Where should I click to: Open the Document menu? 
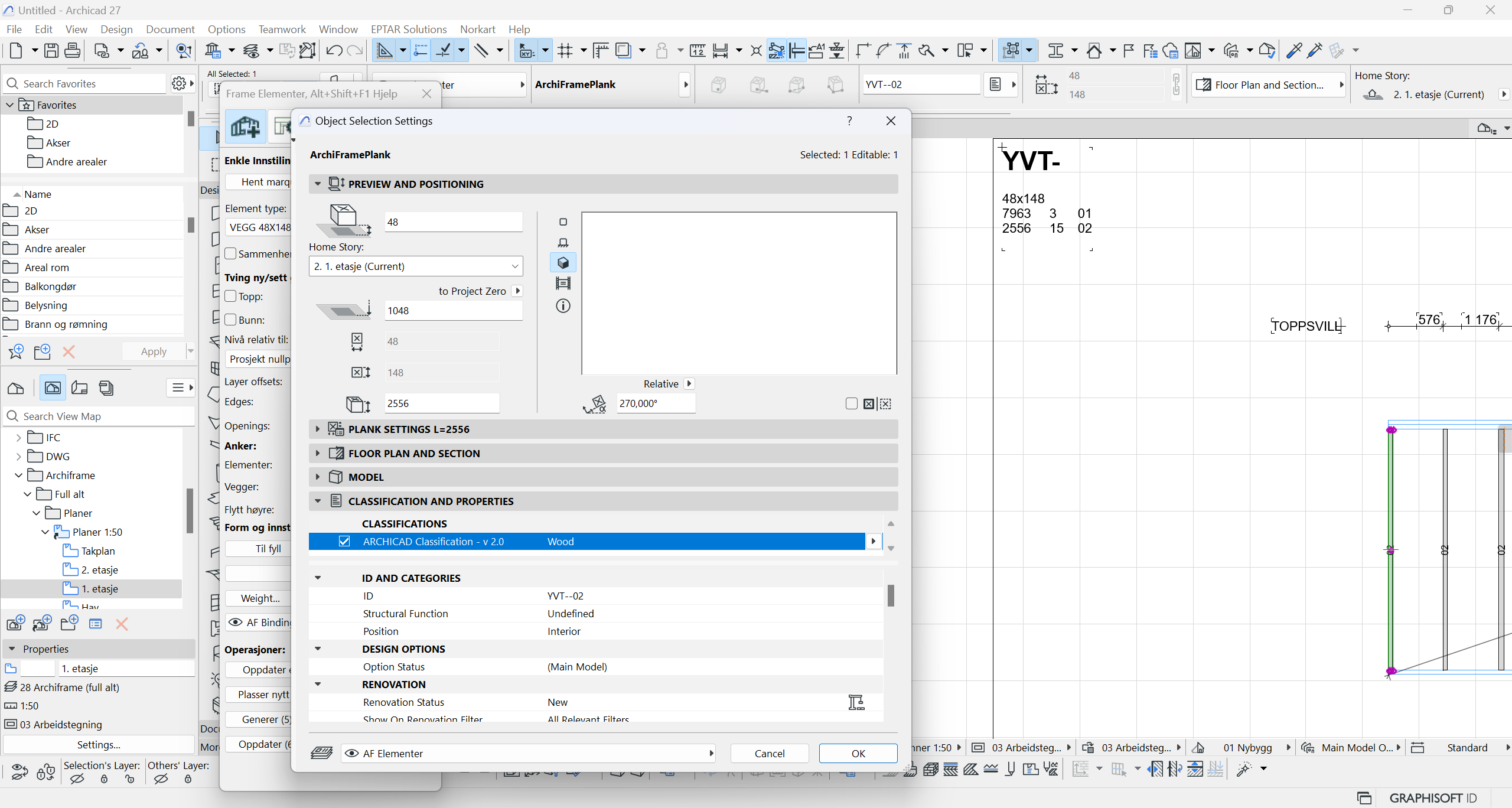(x=170, y=29)
